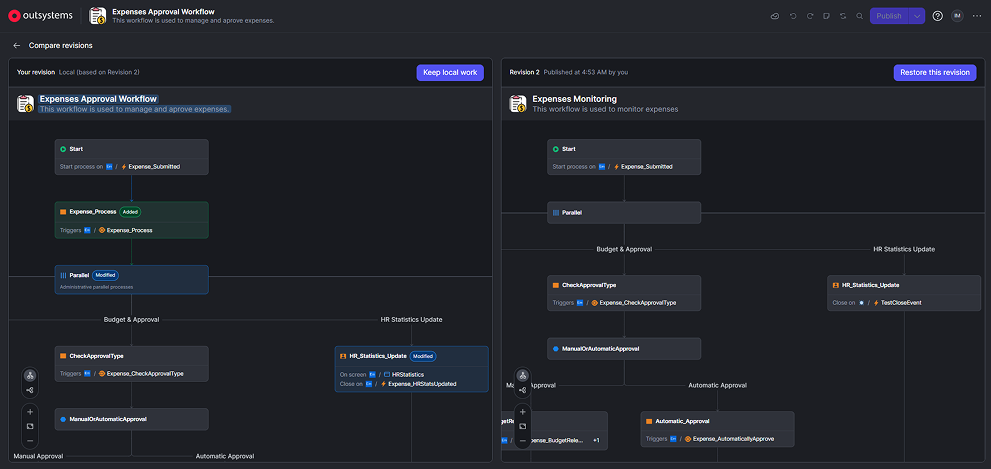Image resolution: width=991 pixels, height=469 pixels.
Task: Click Expense_AutomaticallyApprove action text
Action: 734,439
